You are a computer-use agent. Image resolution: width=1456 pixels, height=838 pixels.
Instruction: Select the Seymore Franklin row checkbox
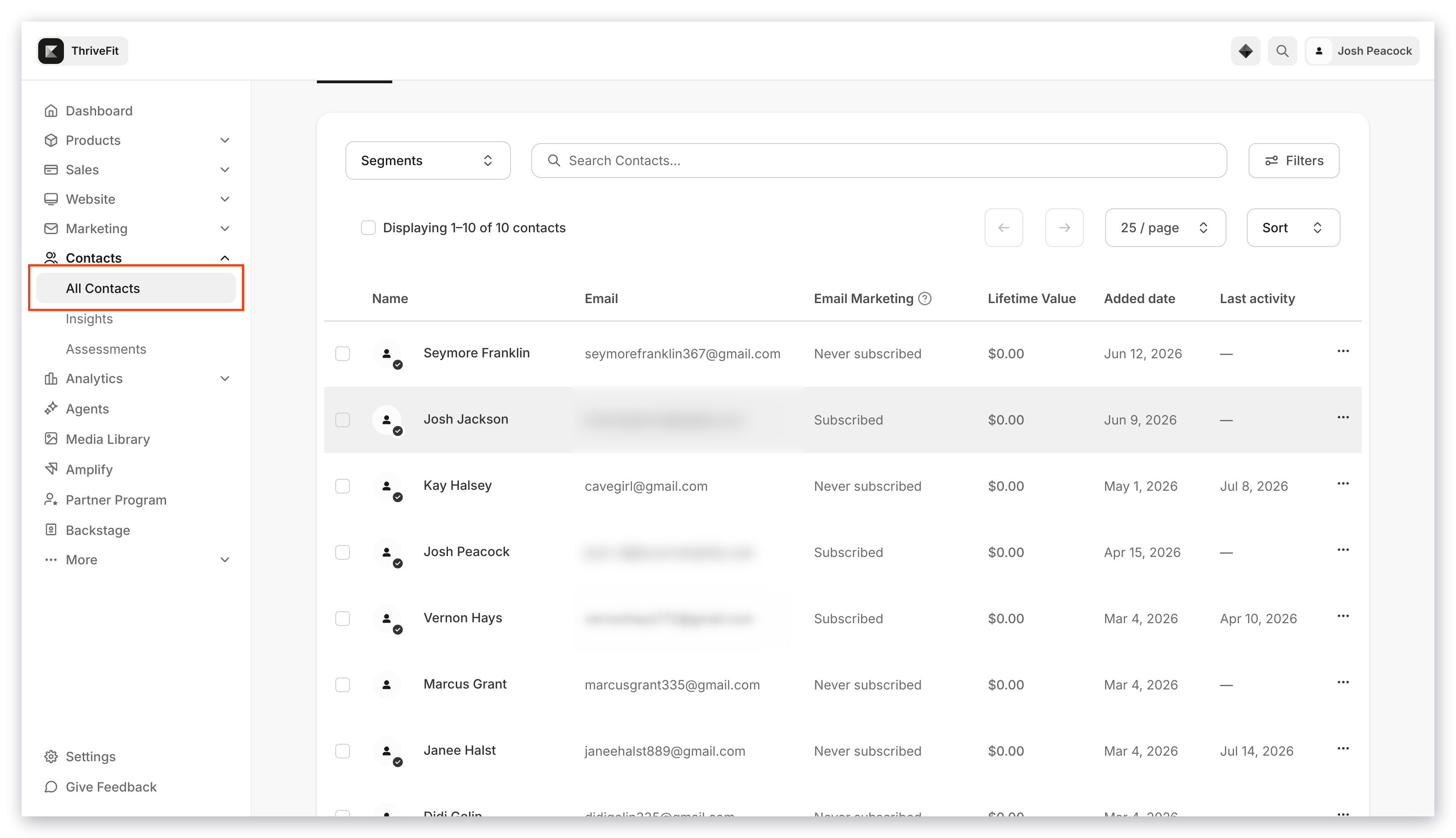[x=343, y=353]
